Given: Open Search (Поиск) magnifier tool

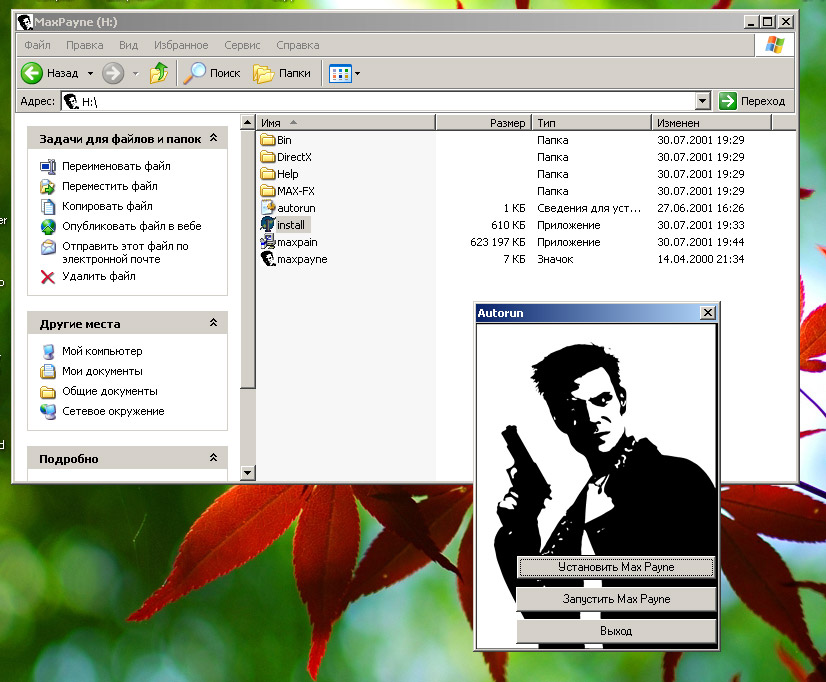Looking at the screenshot, I should pyautogui.click(x=194, y=73).
